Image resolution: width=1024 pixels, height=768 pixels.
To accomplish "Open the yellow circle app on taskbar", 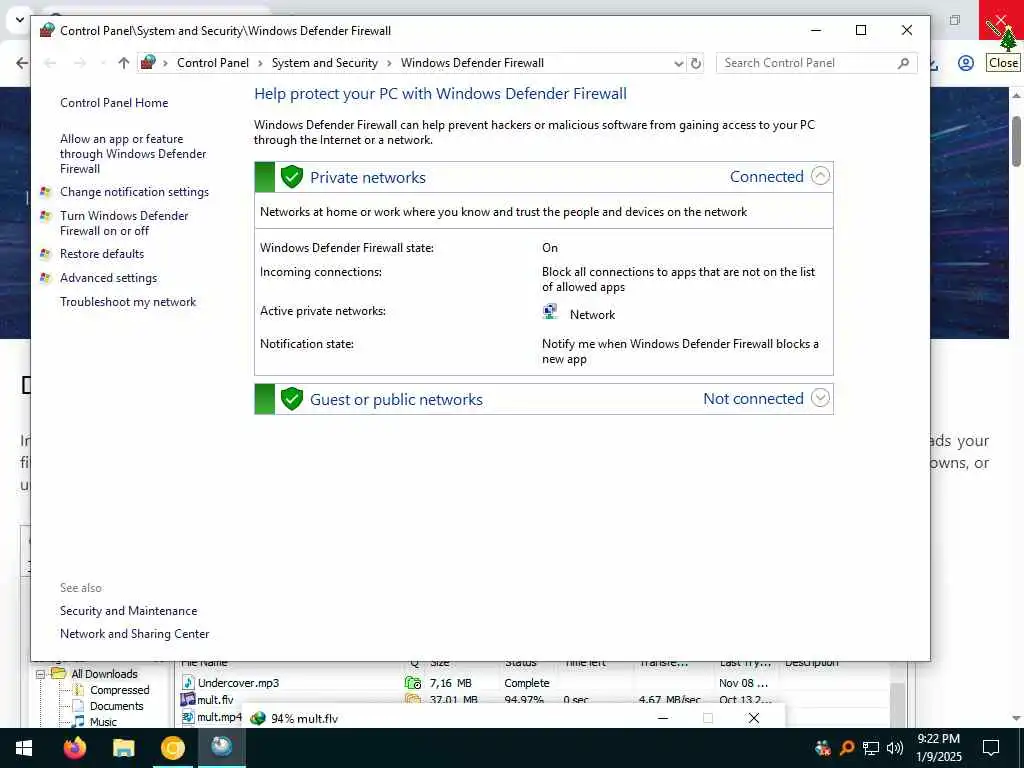I will tap(173, 748).
